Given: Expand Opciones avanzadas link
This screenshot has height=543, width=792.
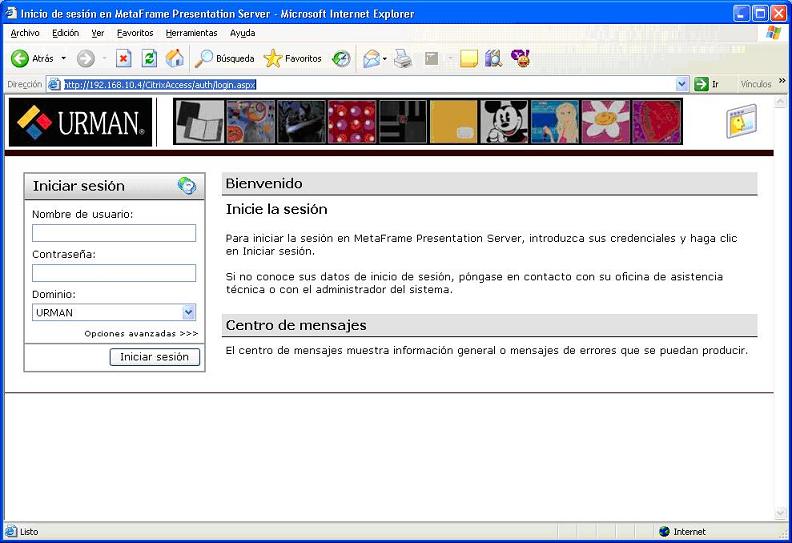Looking at the screenshot, I should click(141, 333).
